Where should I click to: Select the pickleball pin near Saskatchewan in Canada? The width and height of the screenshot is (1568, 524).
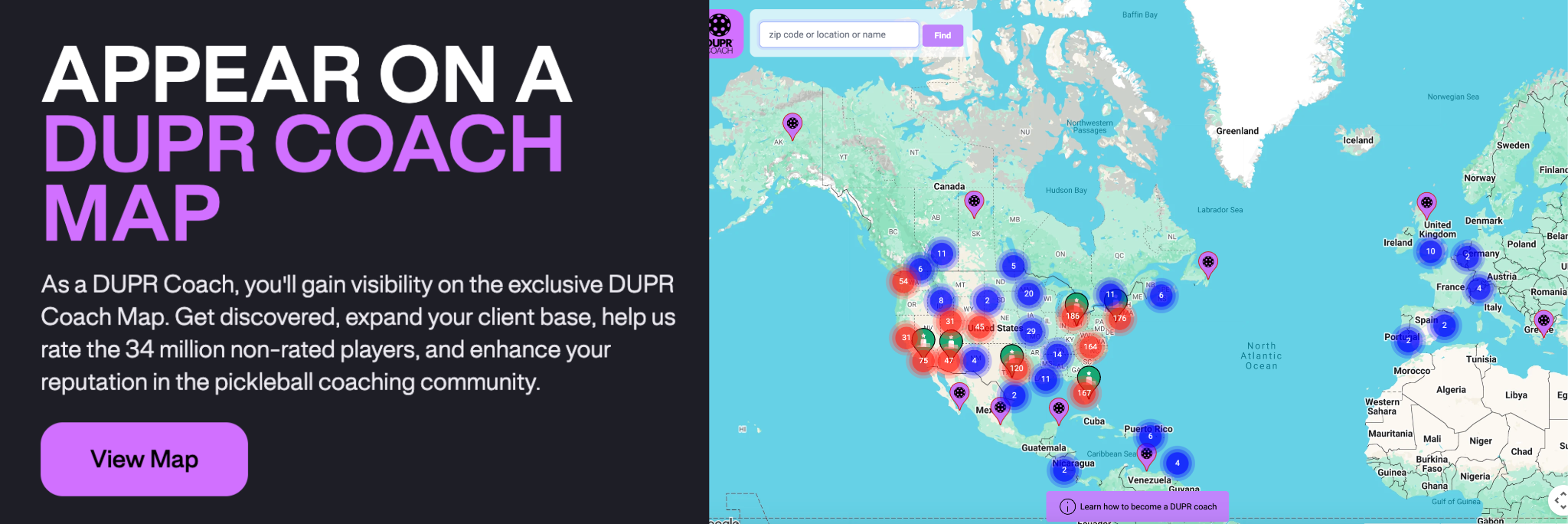click(x=974, y=204)
